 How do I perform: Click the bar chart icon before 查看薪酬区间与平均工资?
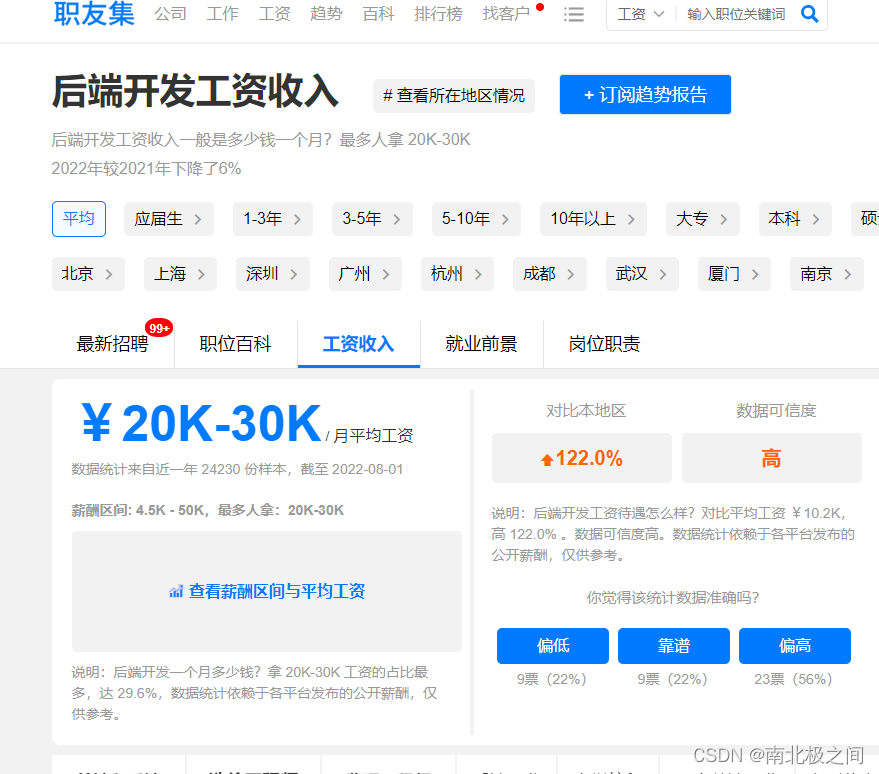point(177,591)
